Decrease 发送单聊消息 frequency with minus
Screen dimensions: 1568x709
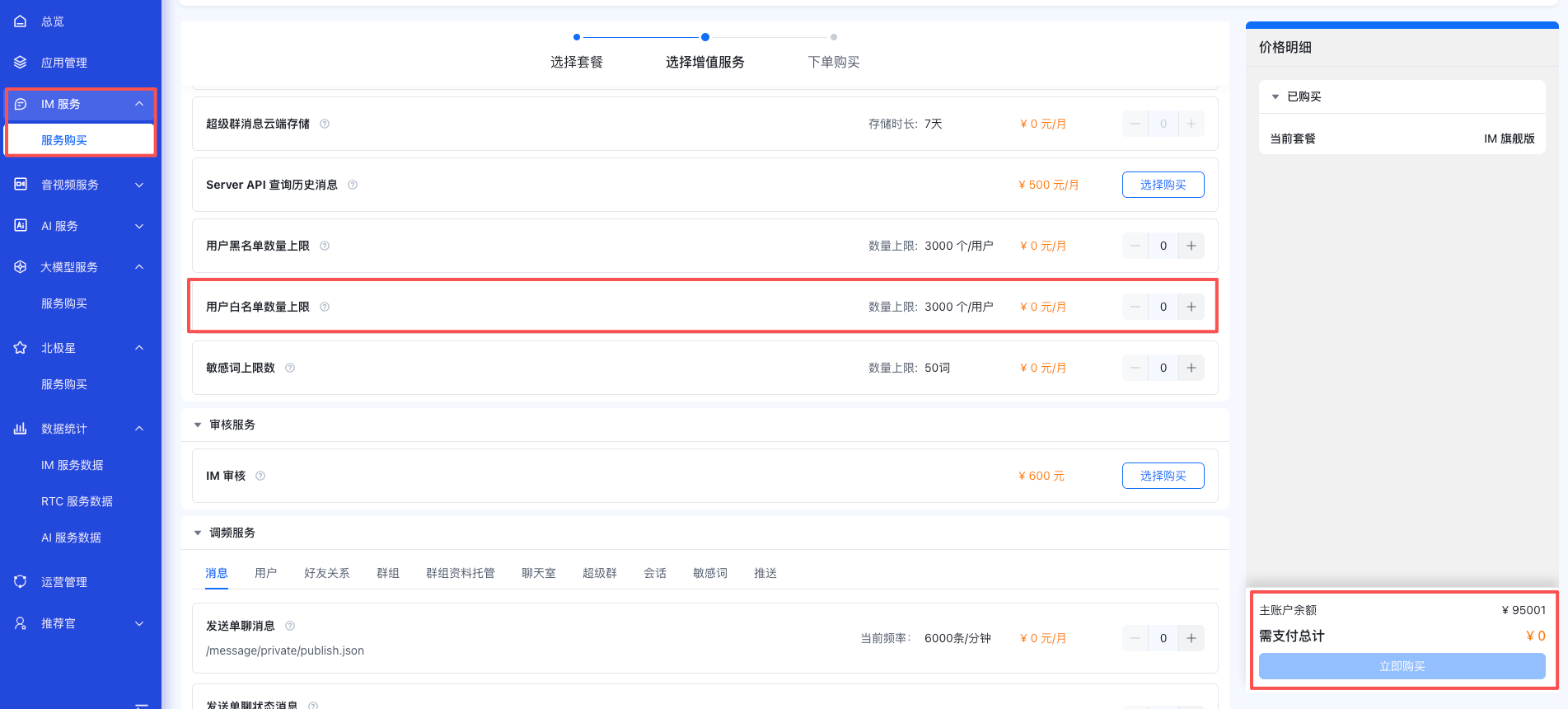point(1135,638)
